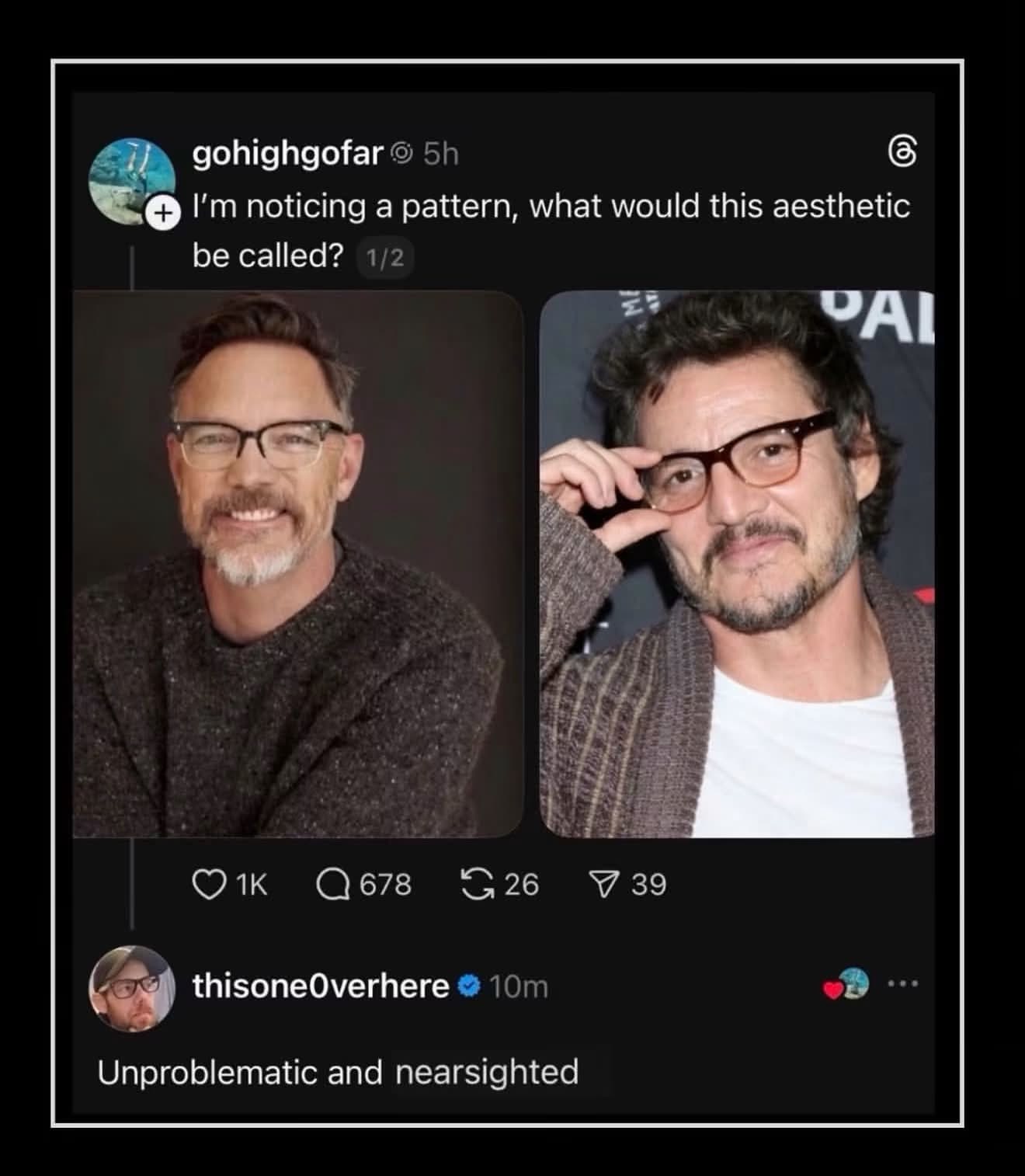Open right photo of man adjusting glasses
This screenshot has width=1025, height=1176.
(737, 564)
